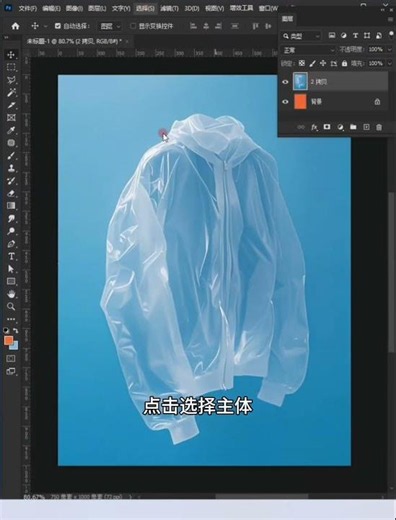
Task: Select the Smudge tool
Action: coord(11,218)
